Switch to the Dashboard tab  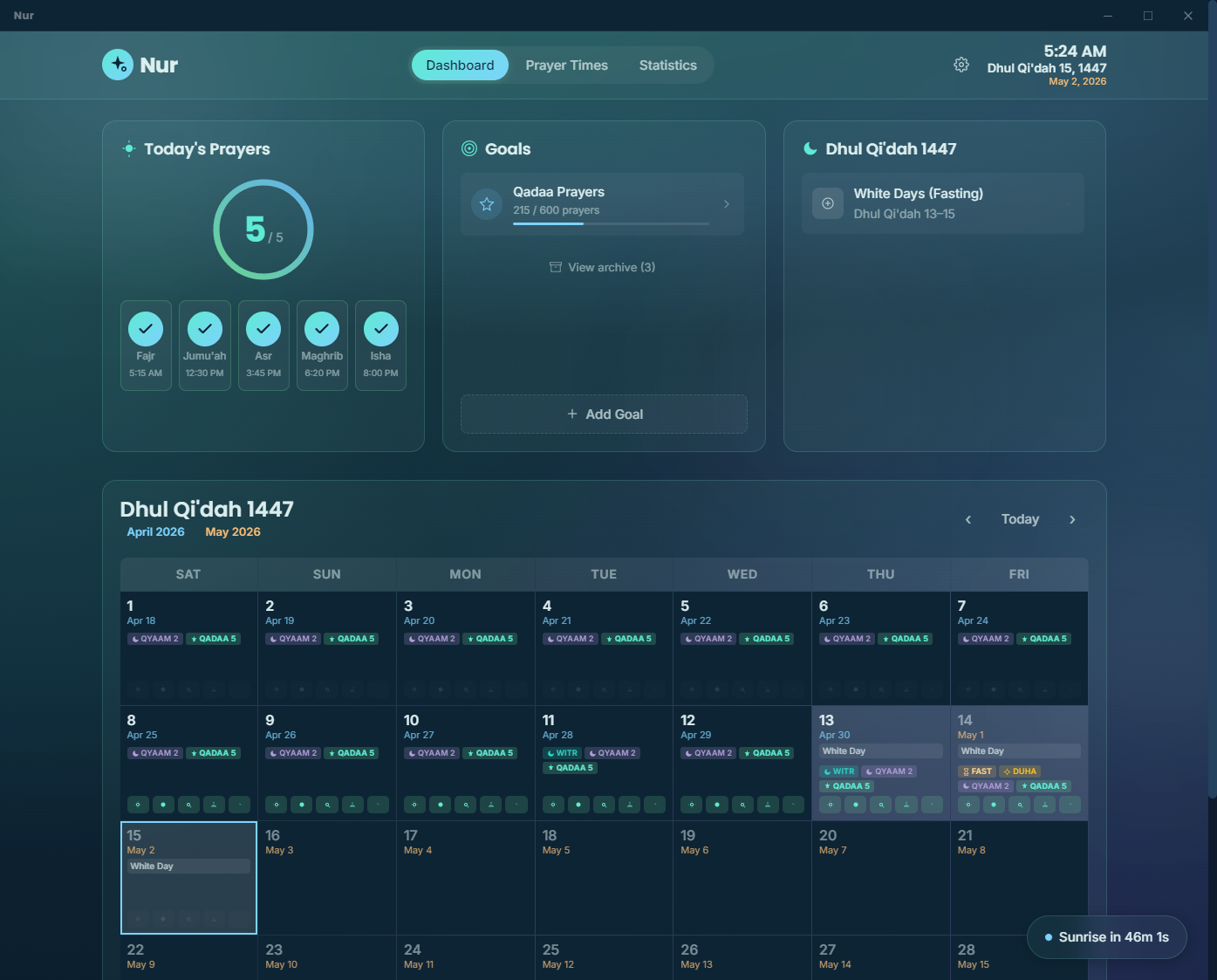460,65
